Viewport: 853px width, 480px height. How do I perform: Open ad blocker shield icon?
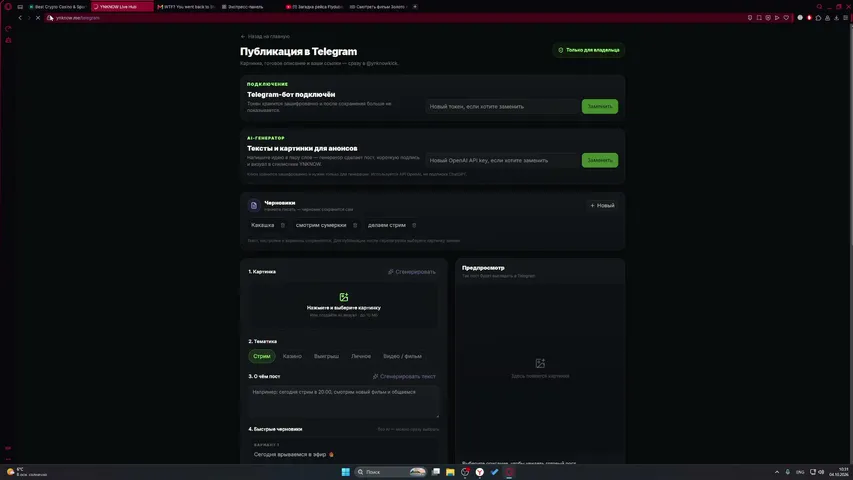click(768, 17)
